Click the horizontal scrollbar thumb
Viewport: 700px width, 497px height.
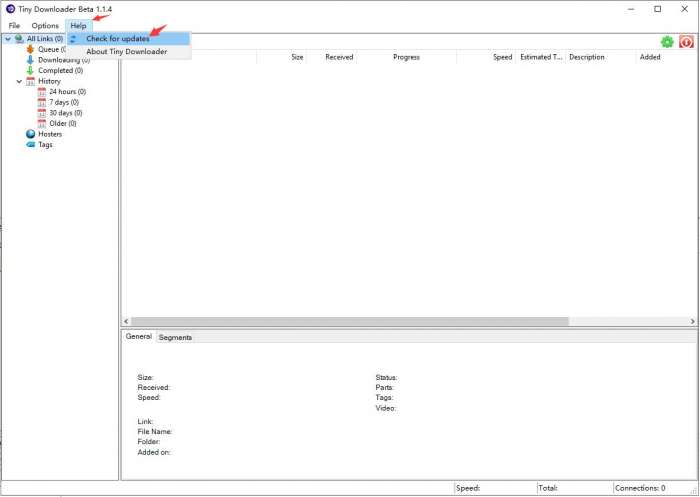(350, 322)
